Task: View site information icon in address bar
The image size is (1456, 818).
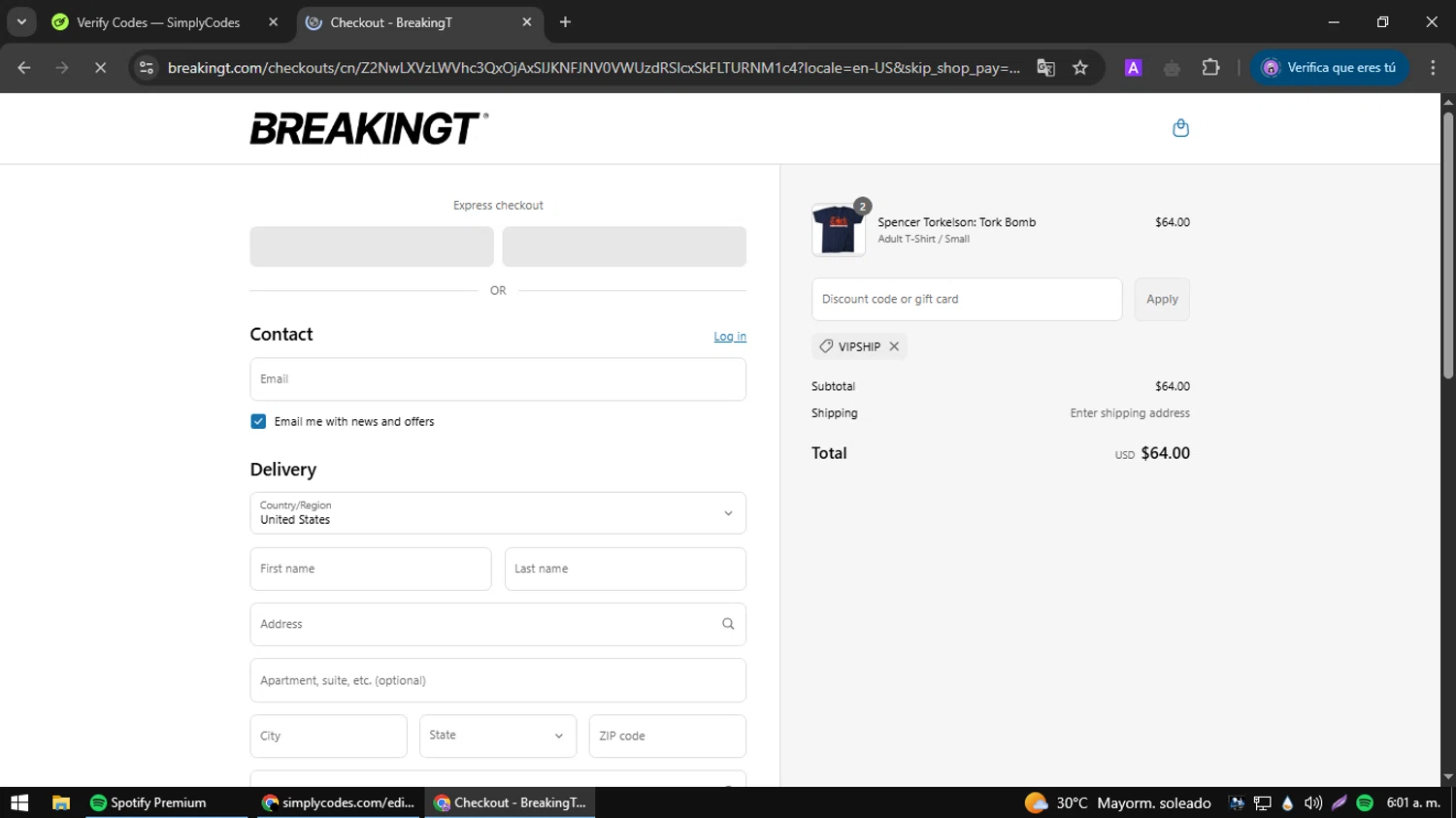Action: (147, 67)
